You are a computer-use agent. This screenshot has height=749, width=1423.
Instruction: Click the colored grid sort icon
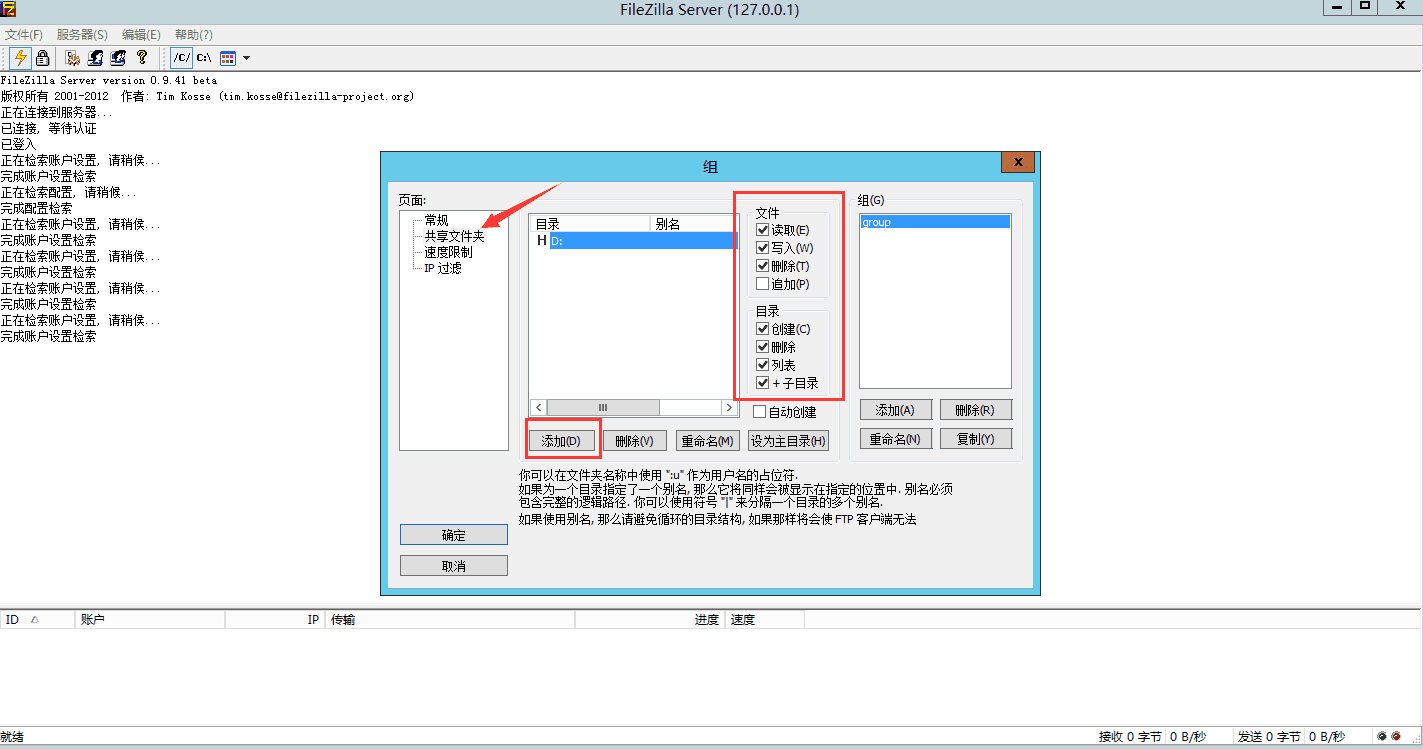(228, 58)
